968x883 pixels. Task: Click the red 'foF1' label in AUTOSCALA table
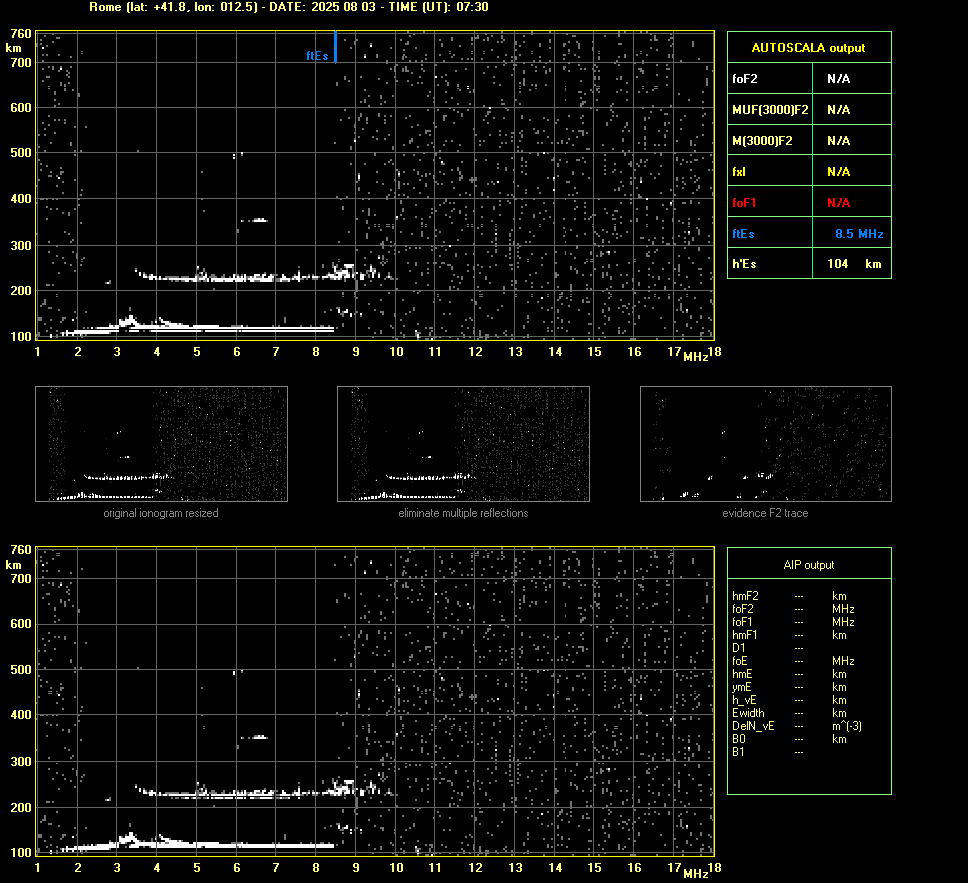click(744, 203)
